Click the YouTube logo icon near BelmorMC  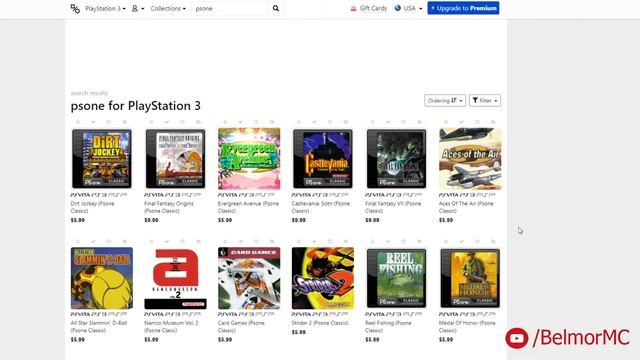pyautogui.click(x=517, y=338)
